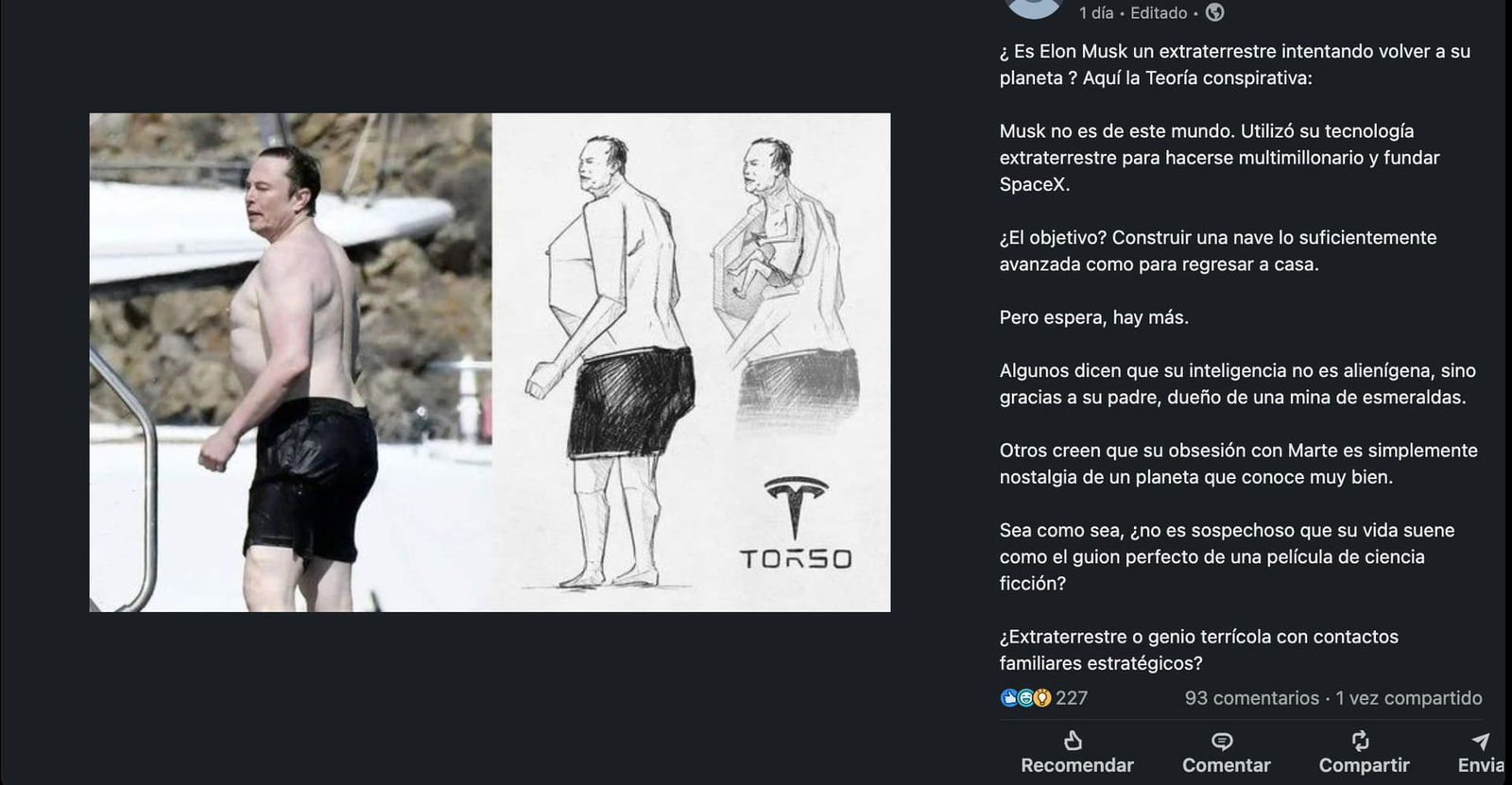This screenshot has height=785, width=1512.
Task: Open the 93 comentarios link
Action: tap(1252, 698)
